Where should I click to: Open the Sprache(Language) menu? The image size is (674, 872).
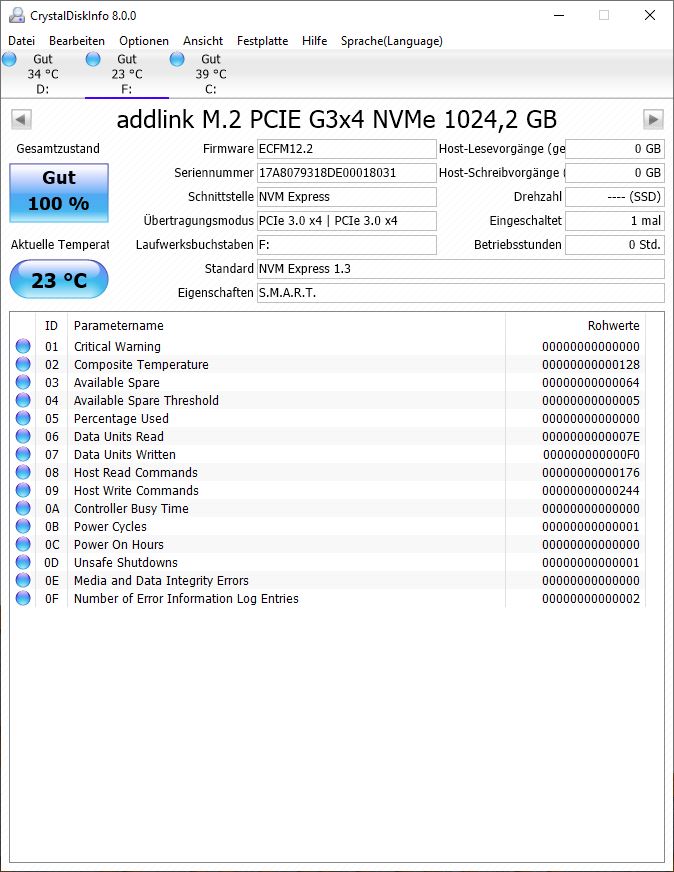tap(391, 41)
